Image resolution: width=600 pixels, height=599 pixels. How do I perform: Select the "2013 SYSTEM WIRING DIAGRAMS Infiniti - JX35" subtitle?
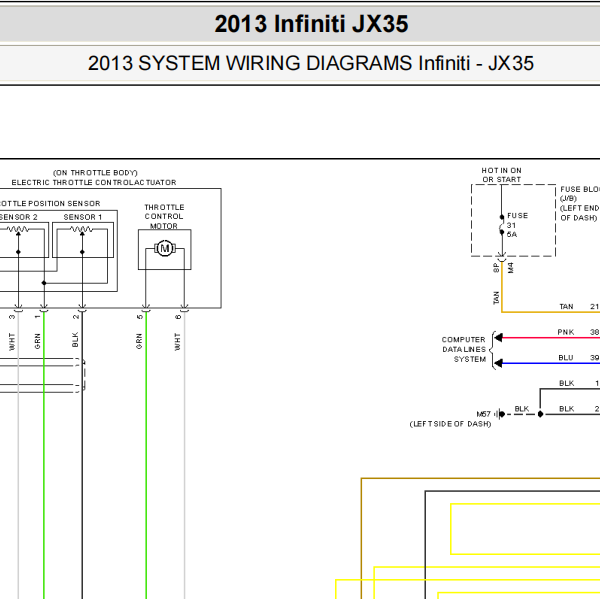click(x=311, y=63)
